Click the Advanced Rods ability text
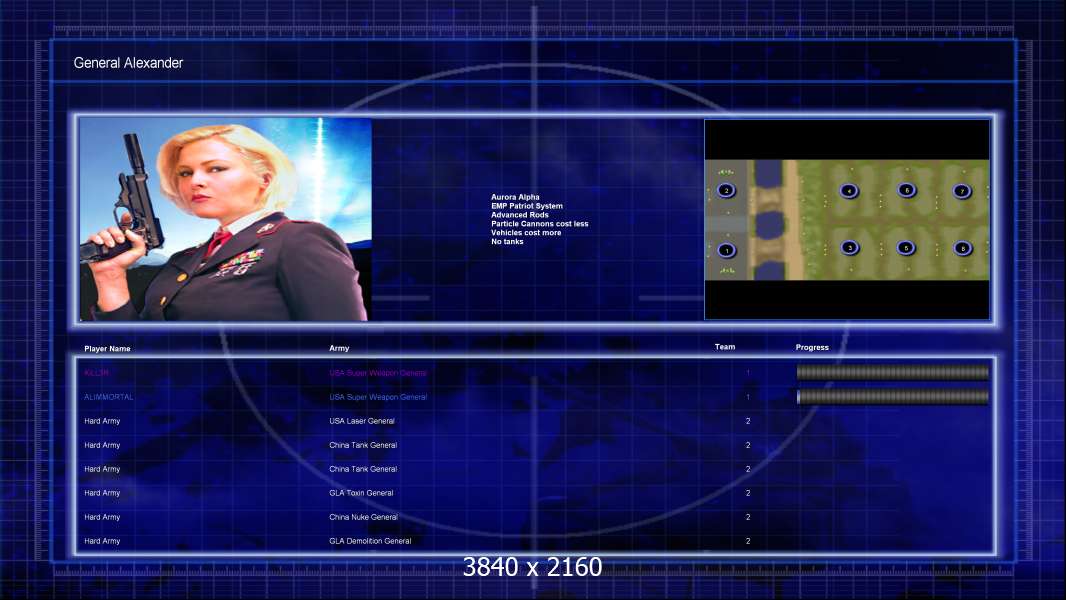 pyautogui.click(x=519, y=215)
